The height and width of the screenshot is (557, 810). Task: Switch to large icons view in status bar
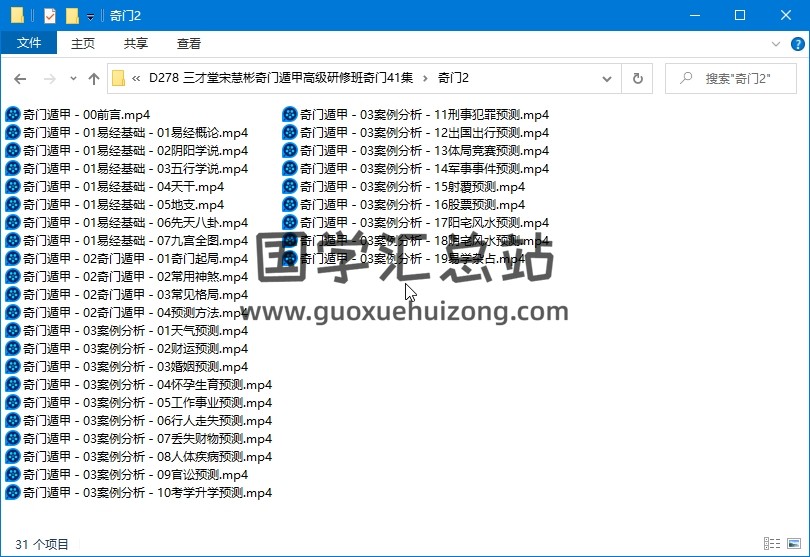tap(794, 544)
